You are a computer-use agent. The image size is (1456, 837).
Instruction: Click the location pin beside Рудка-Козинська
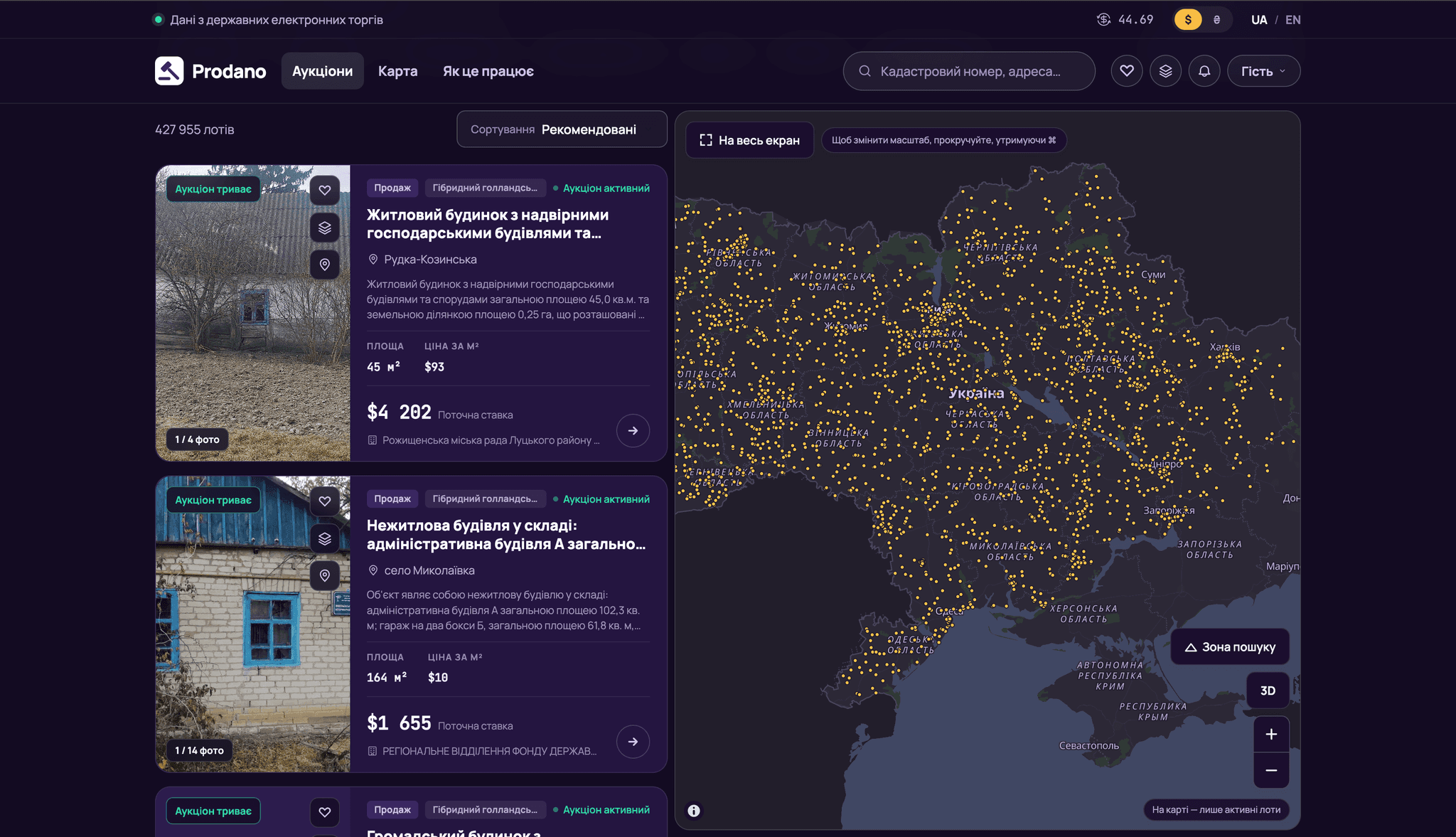(373, 260)
